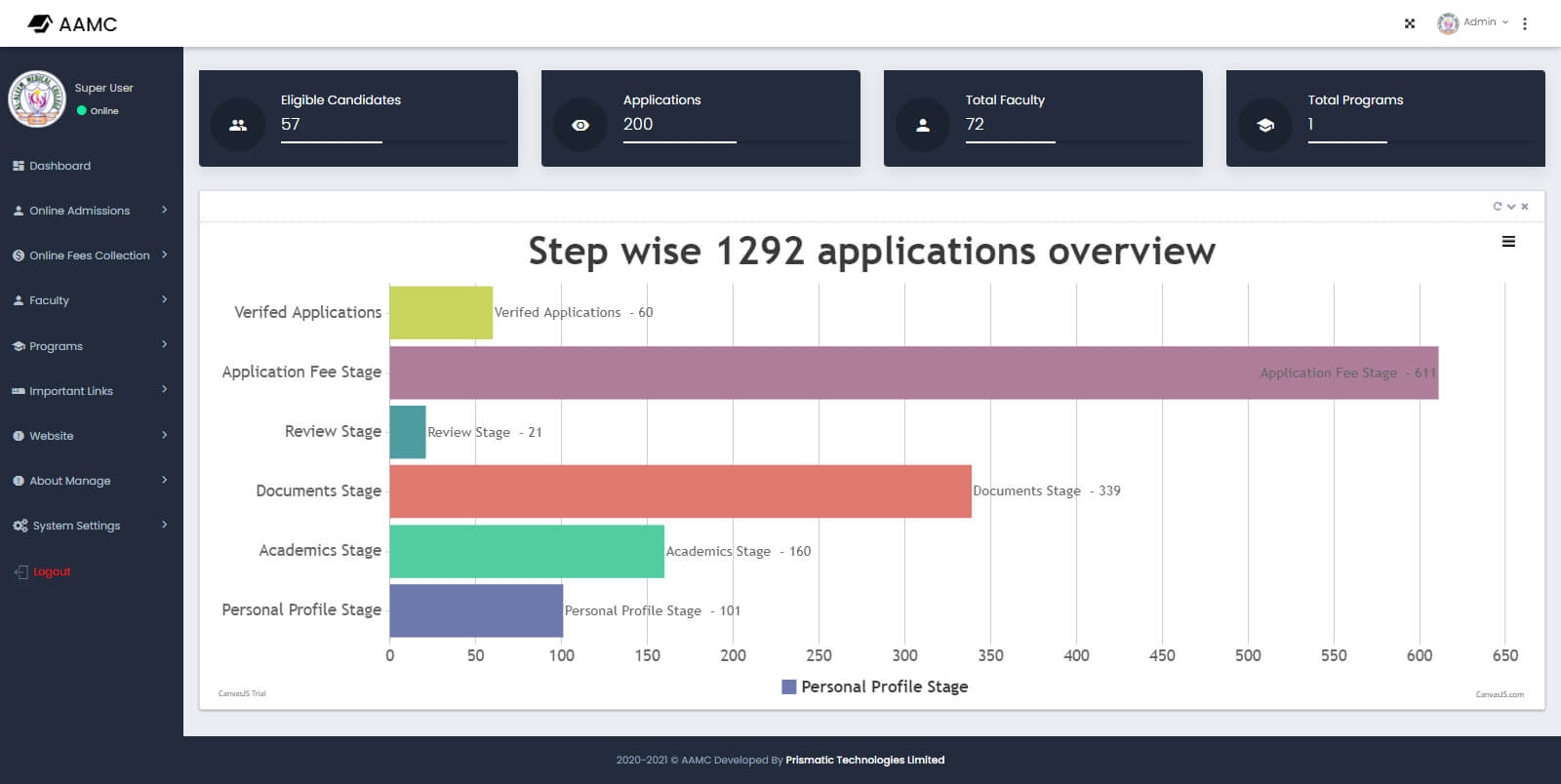The width and height of the screenshot is (1561, 784).
Task: Open Online Fees Collection menu item
Action: point(90,255)
